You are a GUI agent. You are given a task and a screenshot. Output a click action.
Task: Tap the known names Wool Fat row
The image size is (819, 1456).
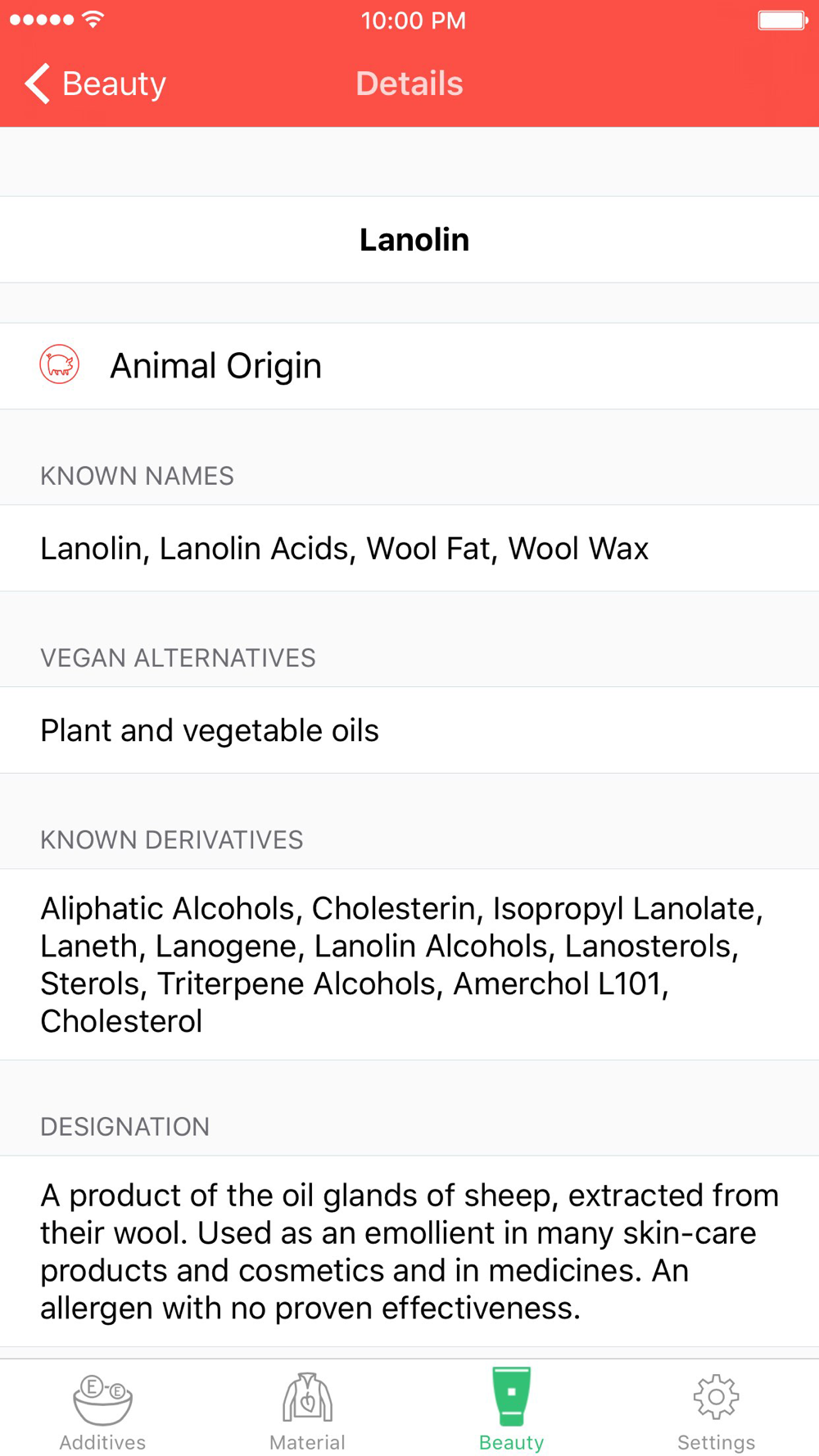[344, 549]
